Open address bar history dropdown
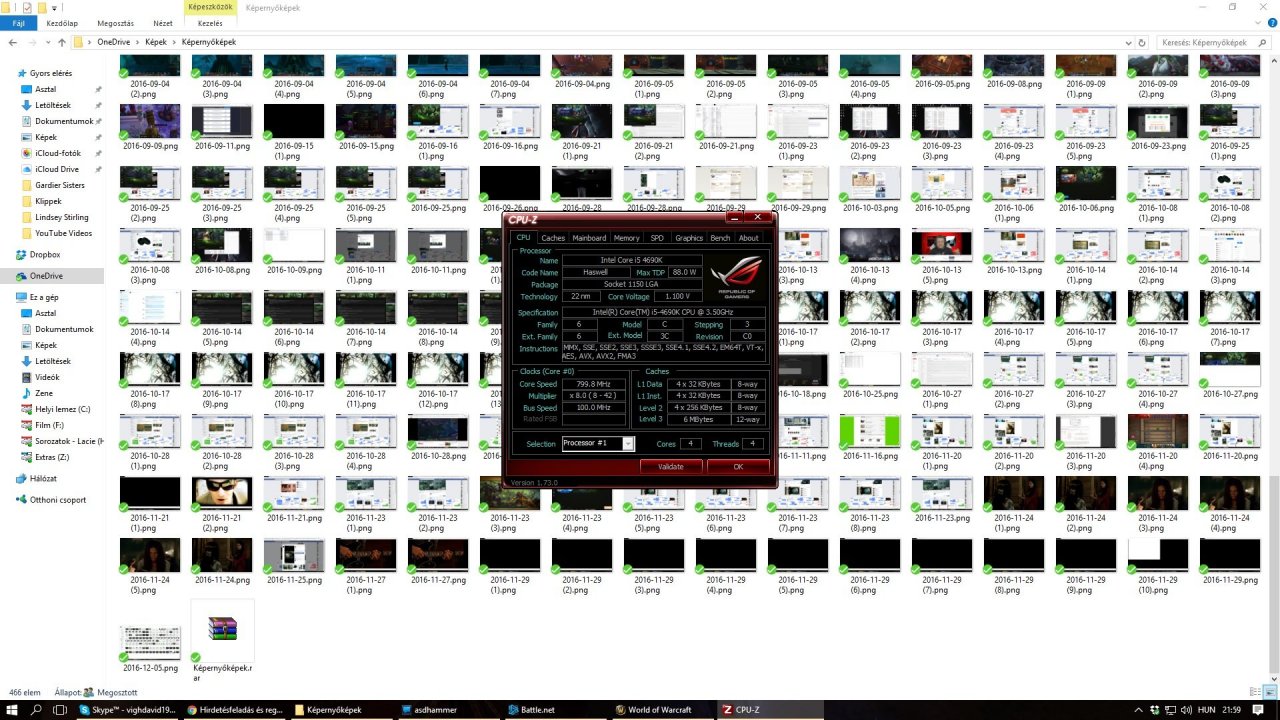Image resolution: width=1280 pixels, height=720 pixels. 1129,43
